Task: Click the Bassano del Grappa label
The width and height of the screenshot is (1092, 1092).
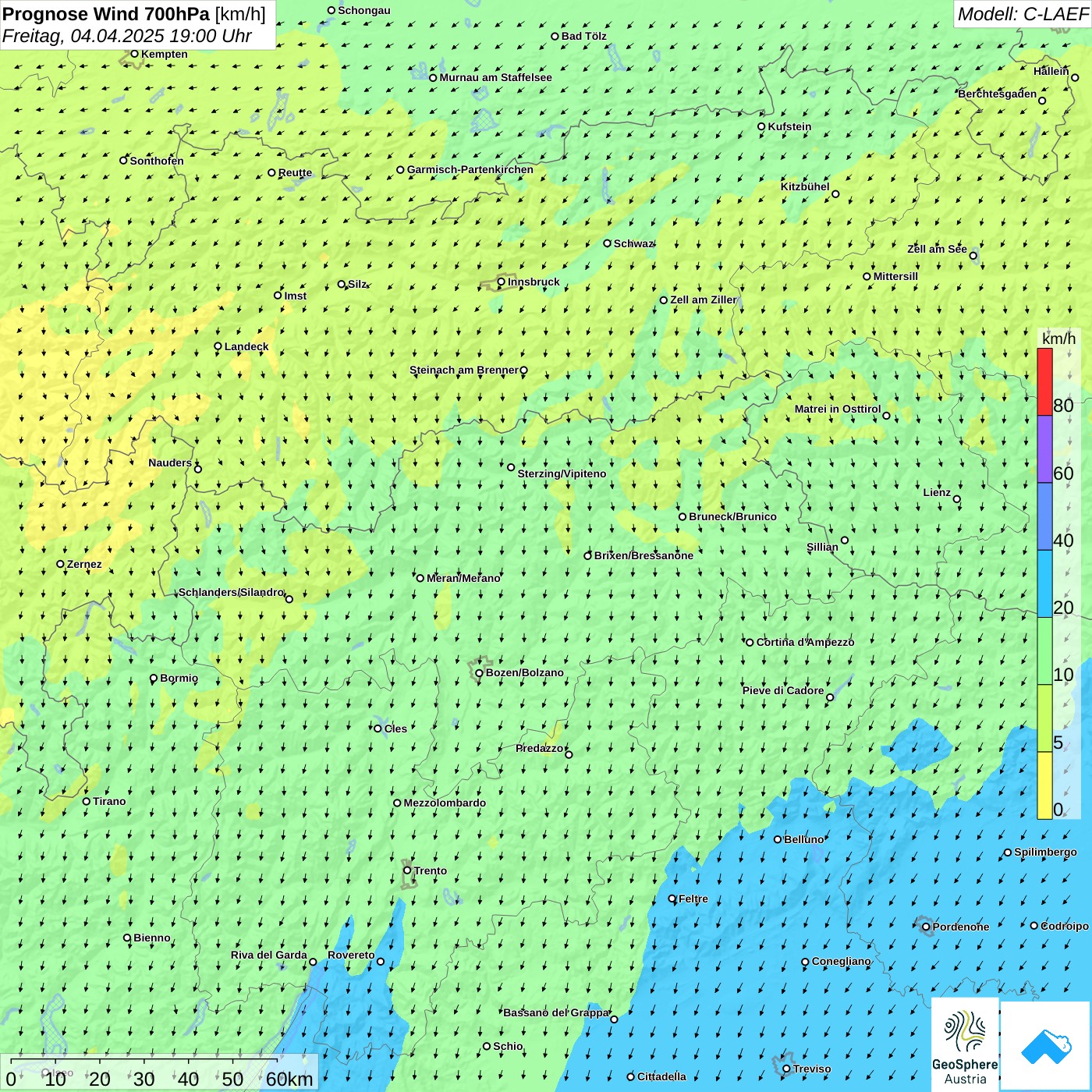Action: 556,1012
